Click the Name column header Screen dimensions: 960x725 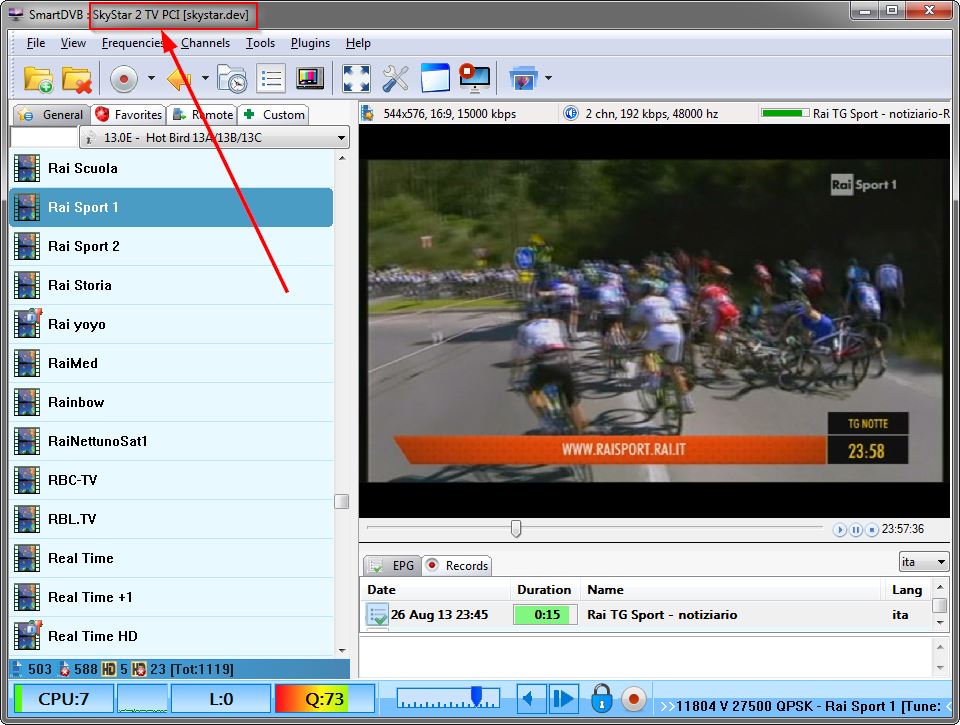(731, 590)
